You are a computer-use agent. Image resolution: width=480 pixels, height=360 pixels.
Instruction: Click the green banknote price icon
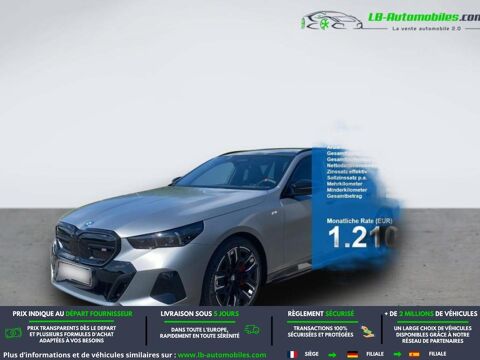(x=13, y=333)
